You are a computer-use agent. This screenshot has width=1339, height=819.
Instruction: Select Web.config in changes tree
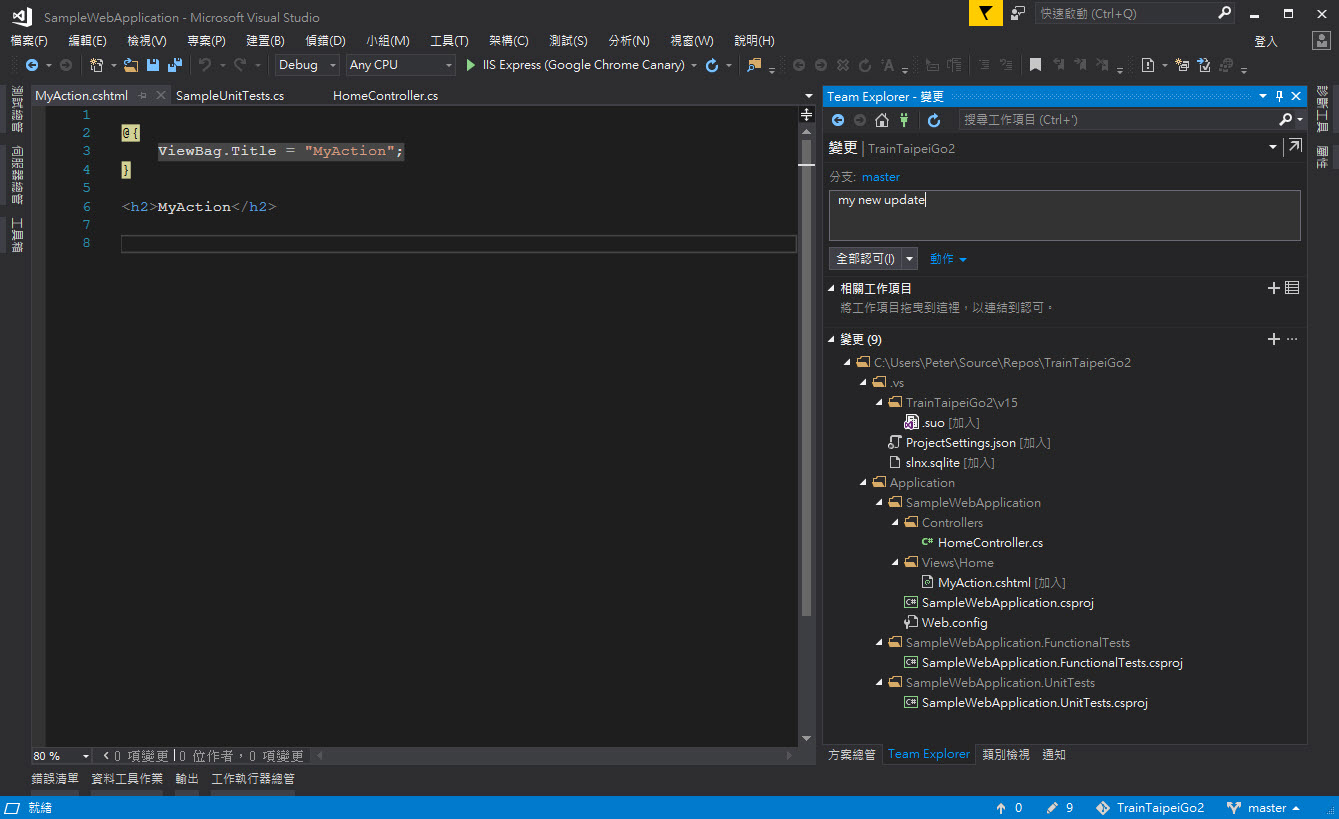[945, 623]
